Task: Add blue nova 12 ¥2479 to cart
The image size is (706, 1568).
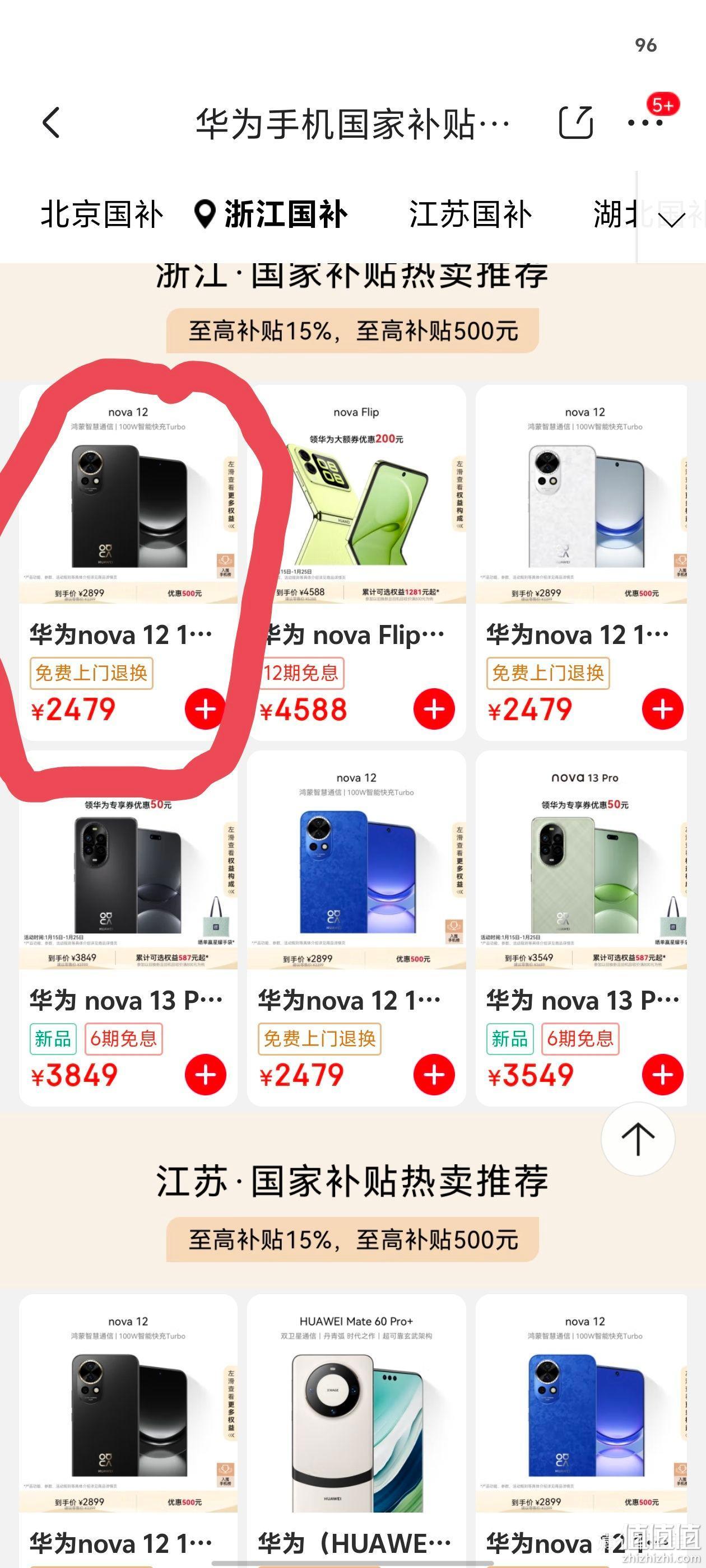Action: [434, 1074]
